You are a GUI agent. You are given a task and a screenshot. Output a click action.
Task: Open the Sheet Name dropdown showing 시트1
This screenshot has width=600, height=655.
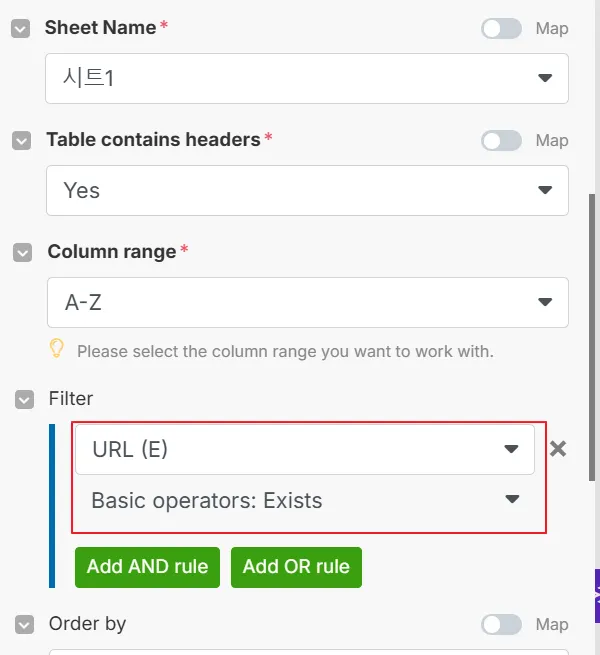(306, 78)
